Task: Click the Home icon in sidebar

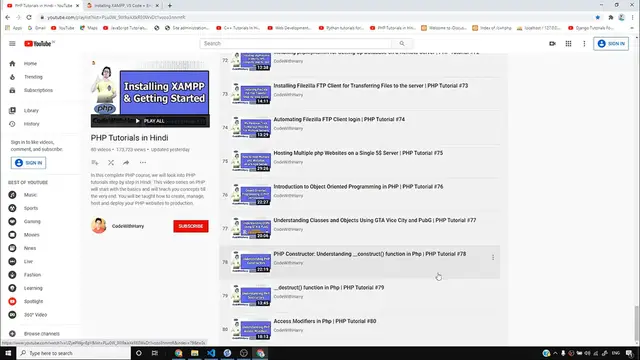Action: (12, 64)
